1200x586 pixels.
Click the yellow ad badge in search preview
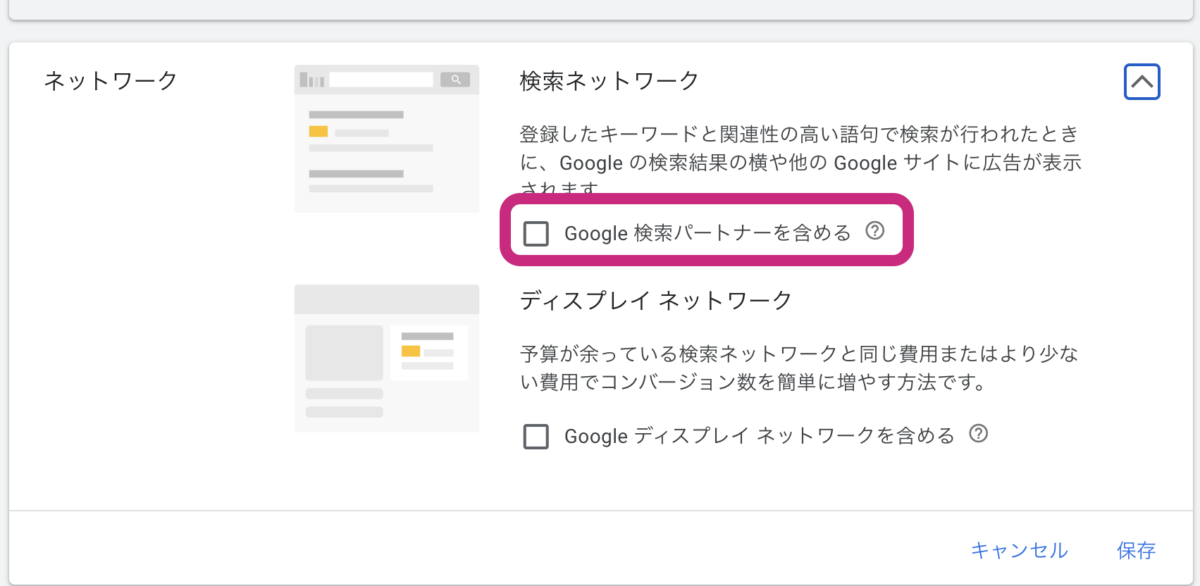(319, 130)
